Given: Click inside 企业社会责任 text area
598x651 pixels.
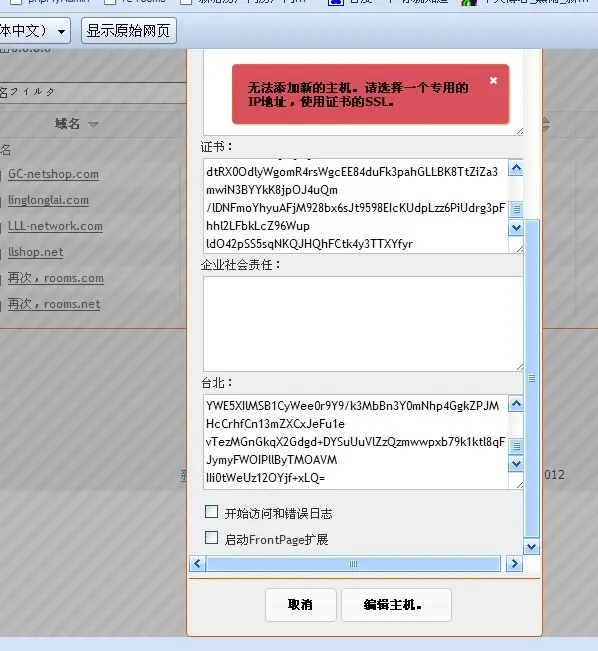Looking at the screenshot, I should click(363, 324).
